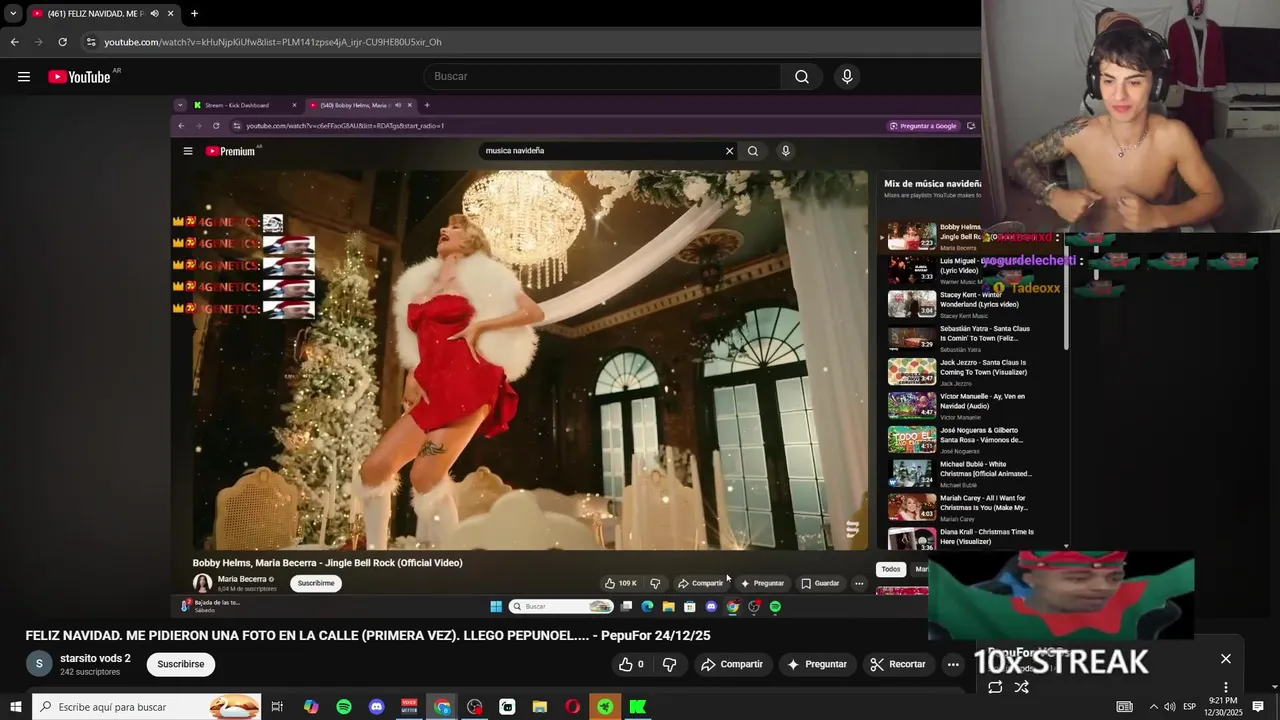Launch Copilot from the taskbar
Viewport: 1280px width, 720px height.
click(311, 707)
